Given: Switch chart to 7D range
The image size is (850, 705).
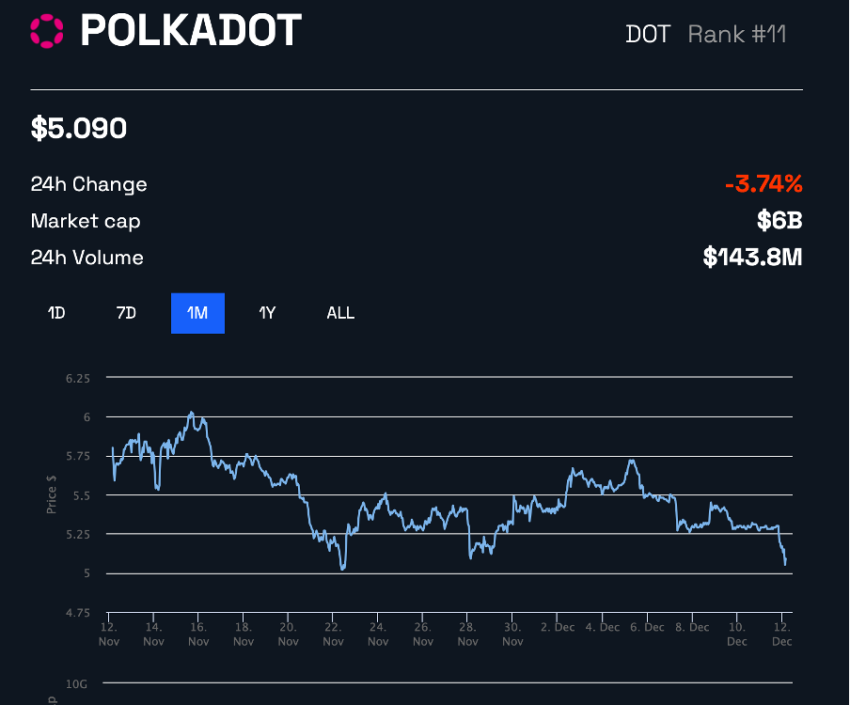Looking at the screenshot, I should 126,313.
